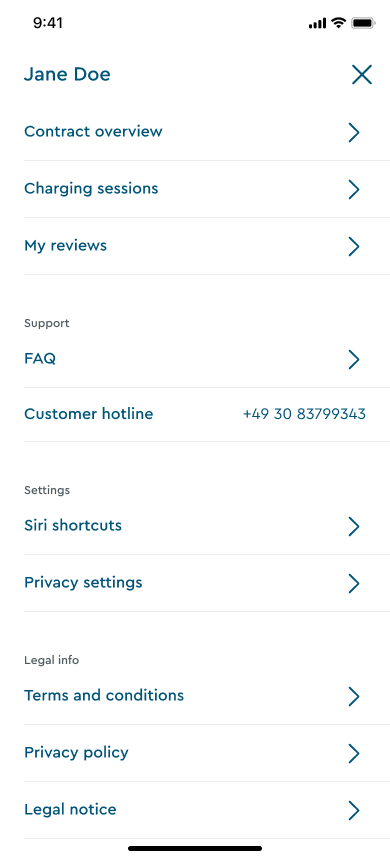The image size is (390, 859).
Task: Tap the arrow icon beside Privacy policy
Action: (x=354, y=753)
